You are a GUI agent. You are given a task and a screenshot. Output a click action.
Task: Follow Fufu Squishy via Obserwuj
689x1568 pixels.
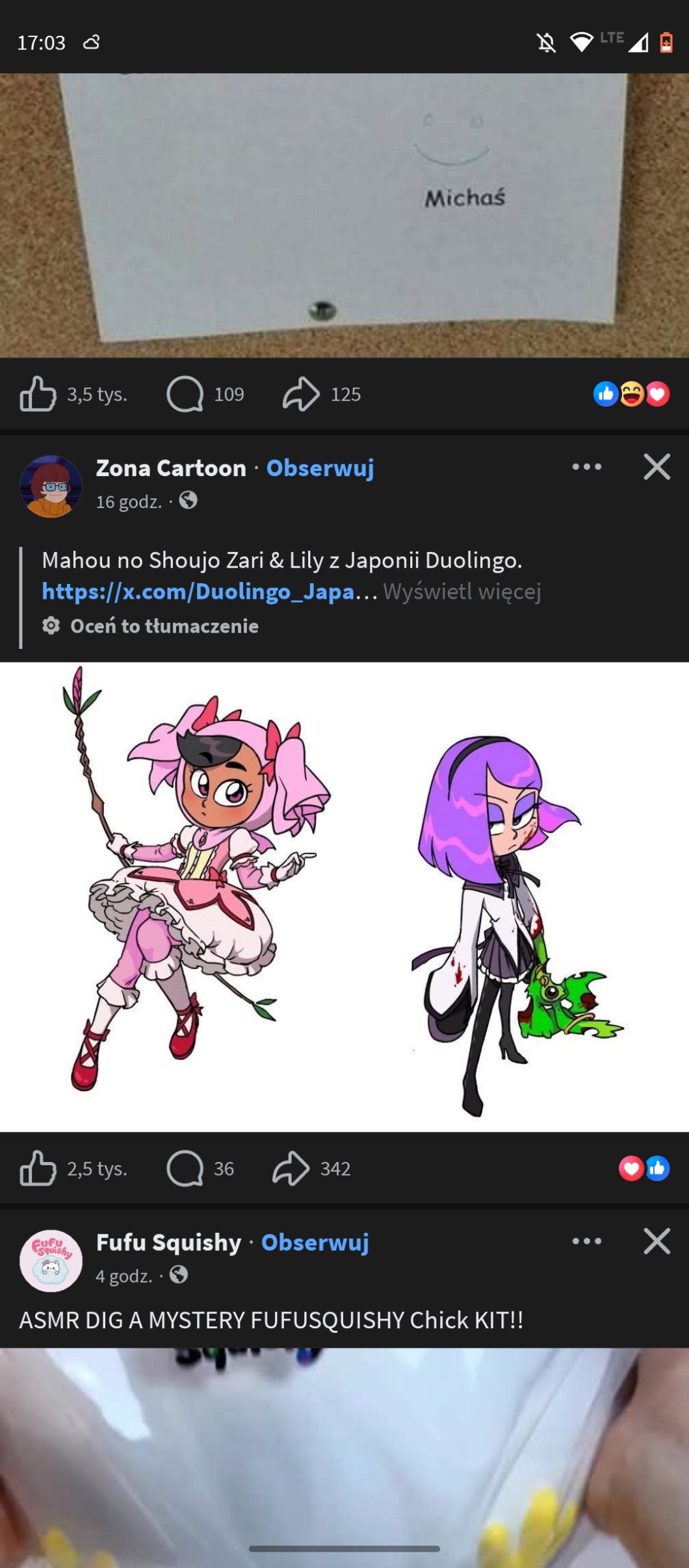tap(315, 1242)
